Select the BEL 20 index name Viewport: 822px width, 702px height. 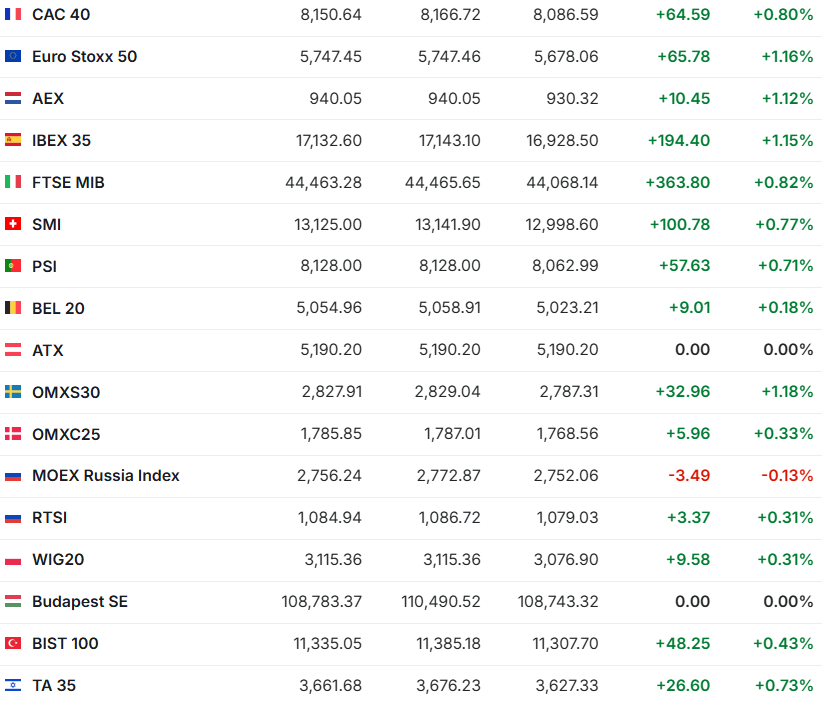click(x=58, y=309)
